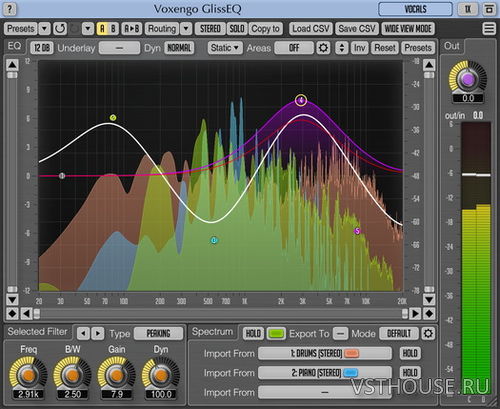
Task: Click the STEREO channel group button
Action: pos(210,29)
